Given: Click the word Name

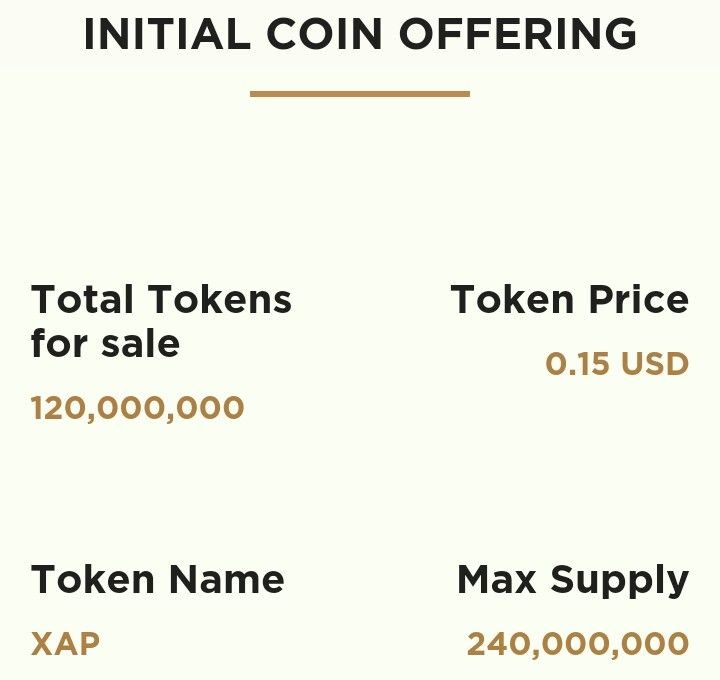Looking at the screenshot, I should pyautogui.click(x=227, y=579).
